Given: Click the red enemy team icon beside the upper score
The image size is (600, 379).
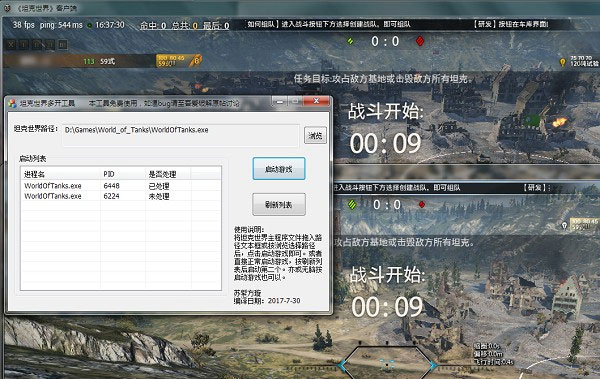Looking at the screenshot, I should (x=420, y=41).
